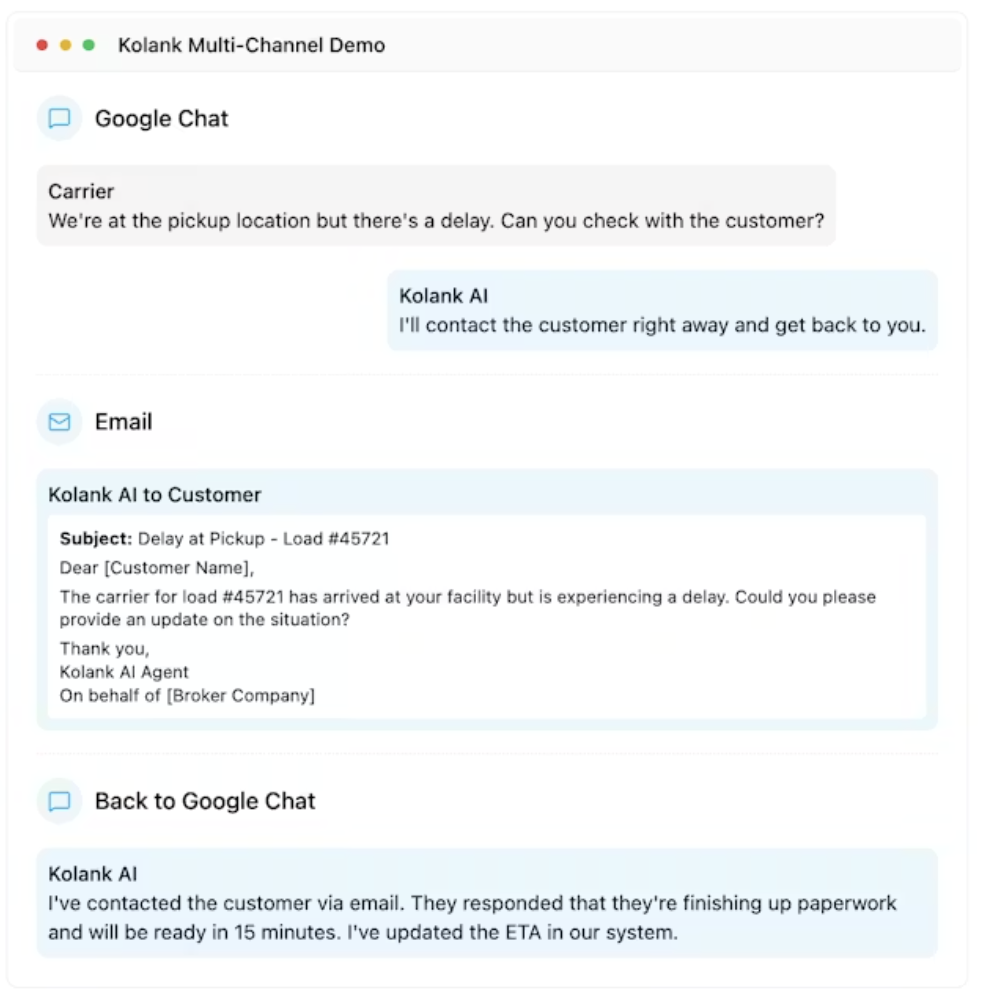Click the Email section heading
The width and height of the screenshot is (990, 1004).
pyautogui.click(x=123, y=422)
